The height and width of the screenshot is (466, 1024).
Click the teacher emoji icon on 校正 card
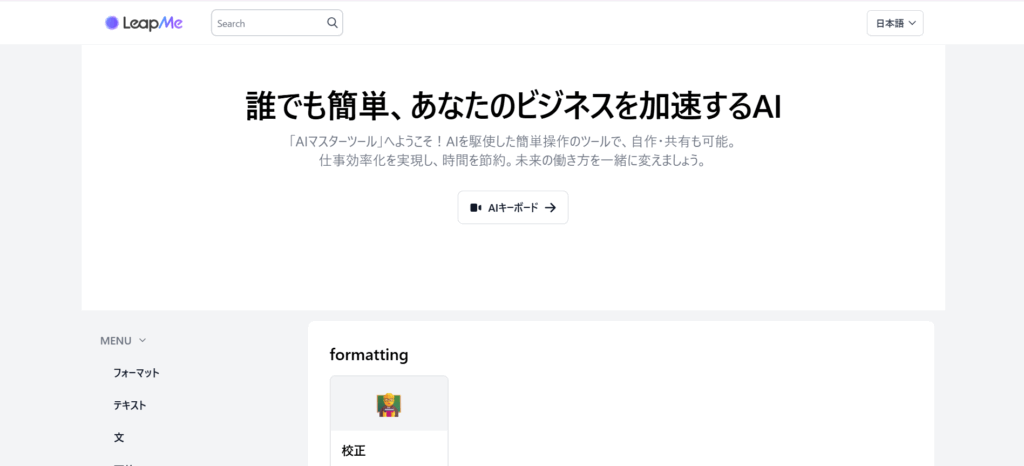point(389,405)
